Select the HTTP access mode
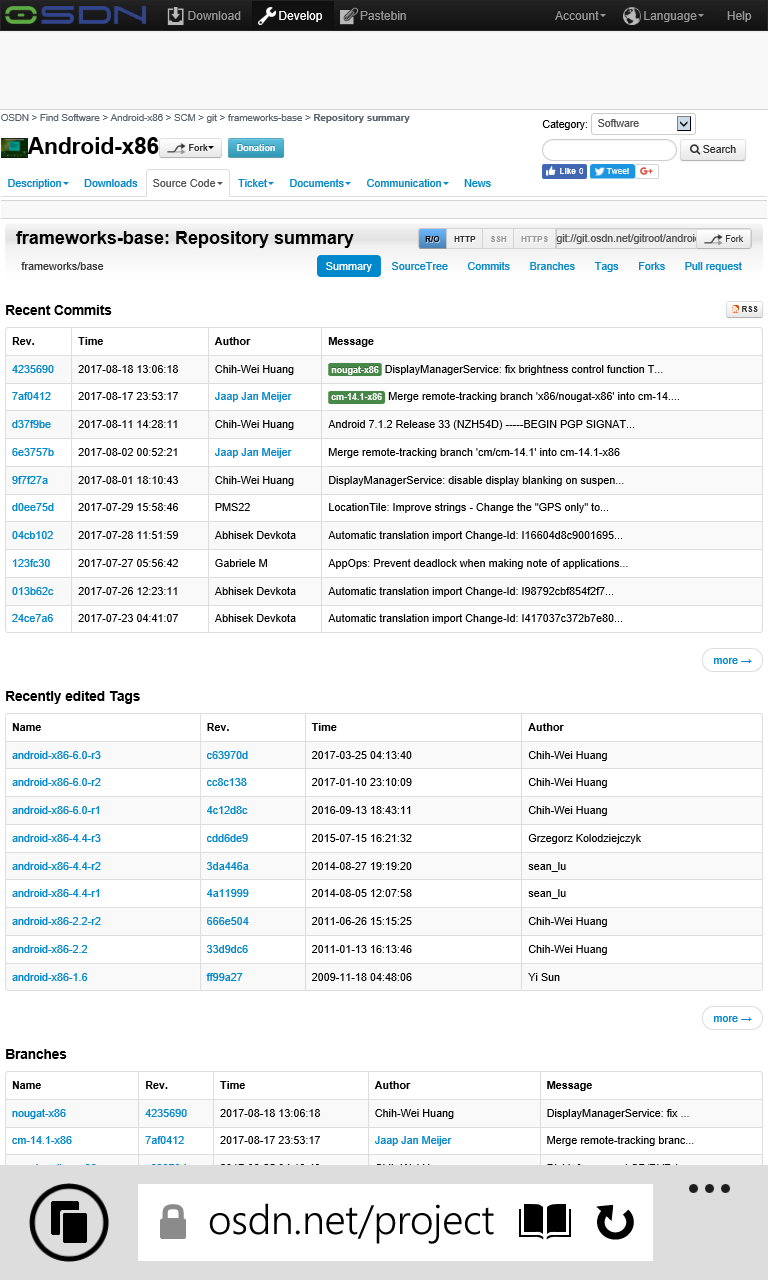This screenshot has width=768, height=1280. (x=465, y=239)
